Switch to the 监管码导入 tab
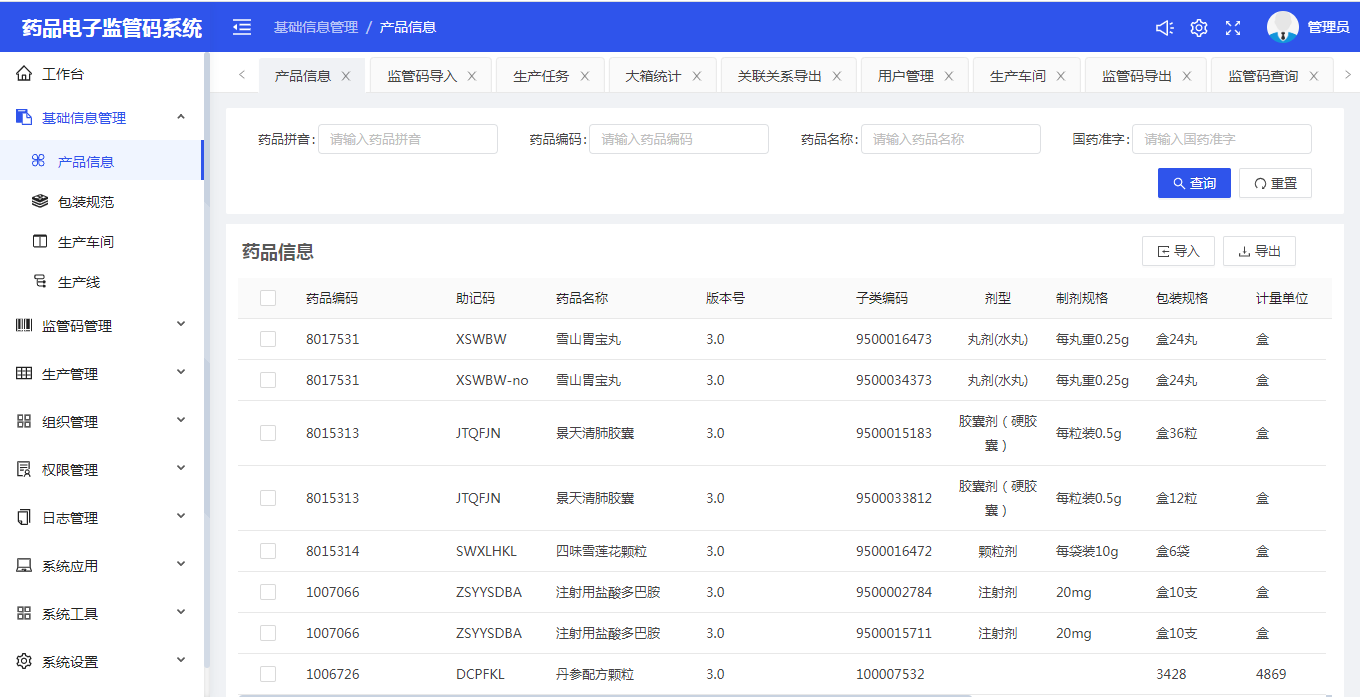 tap(422, 76)
